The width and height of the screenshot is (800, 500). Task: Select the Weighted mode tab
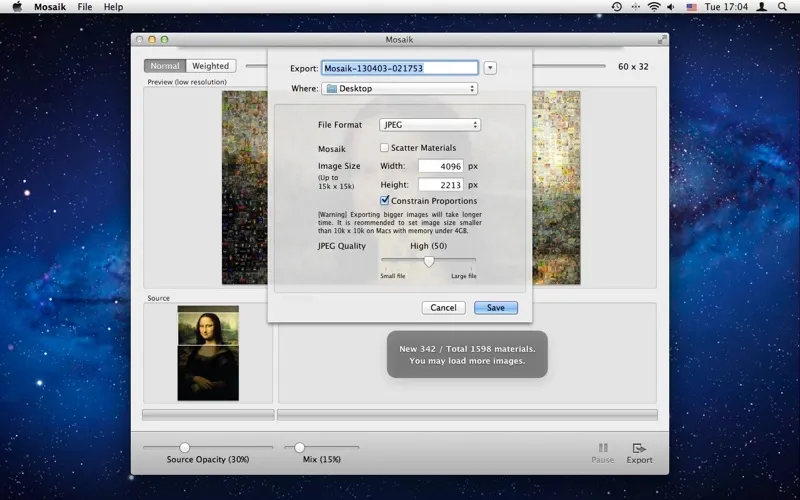click(210, 66)
